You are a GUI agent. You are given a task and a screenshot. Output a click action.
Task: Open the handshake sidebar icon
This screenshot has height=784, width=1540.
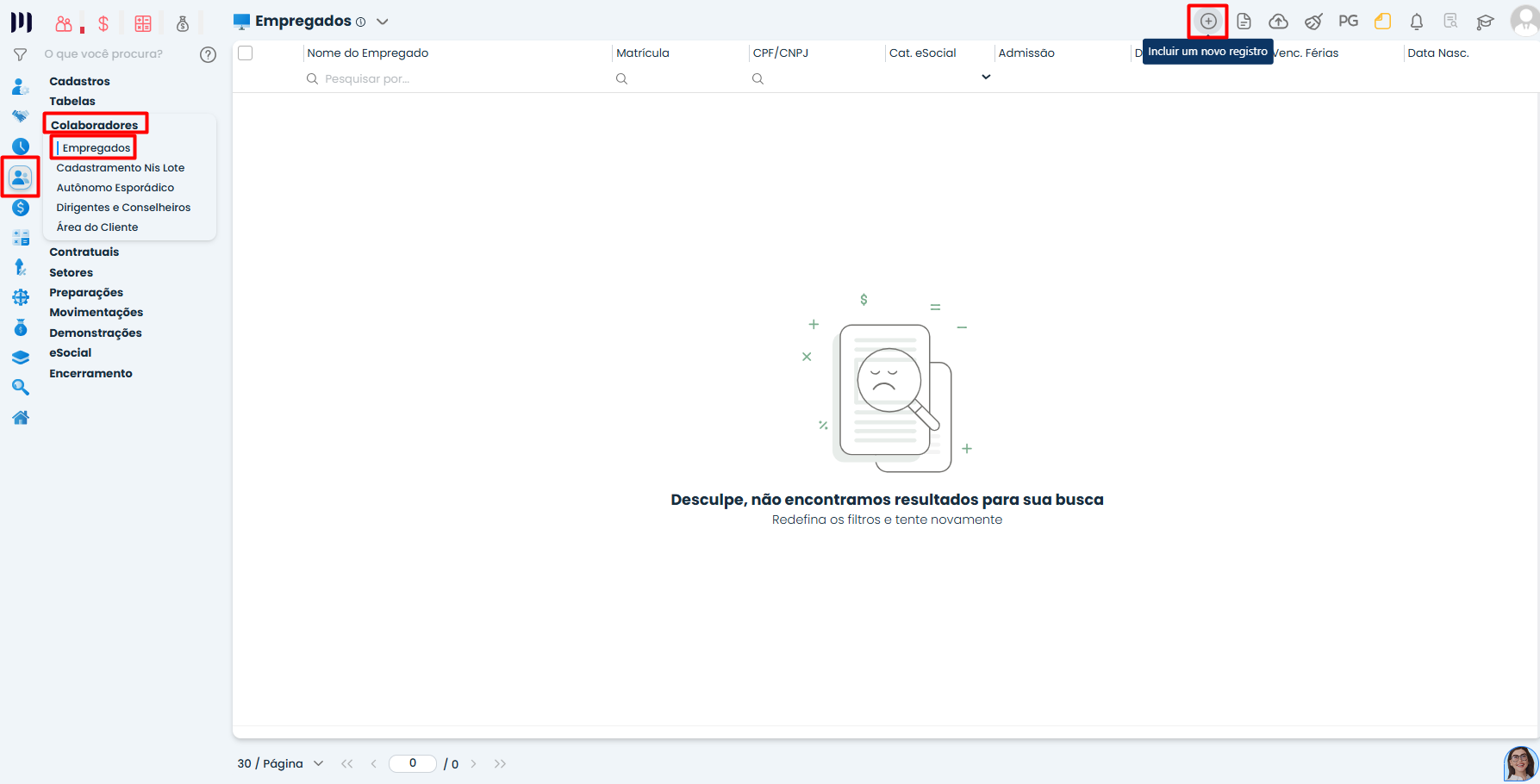(x=21, y=116)
